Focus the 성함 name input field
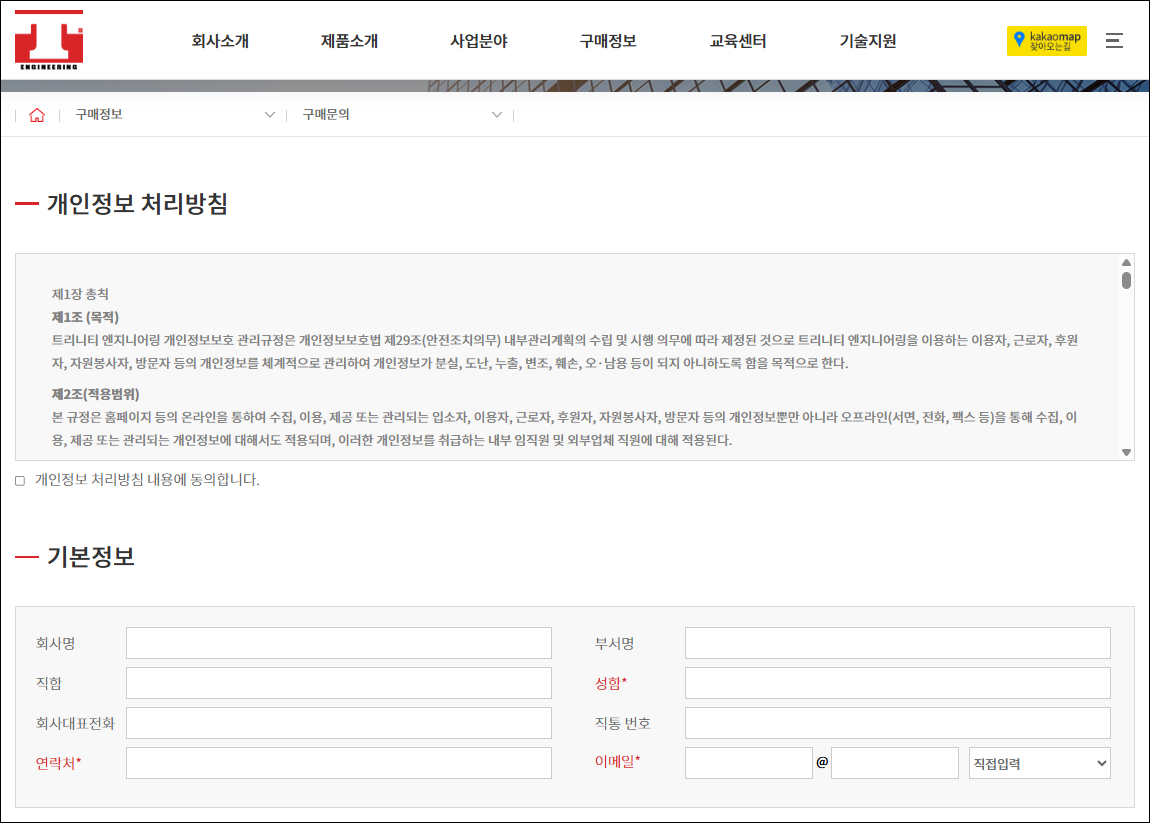Image resolution: width=1150 pixels, height=823 pixels. coord(898,683)
